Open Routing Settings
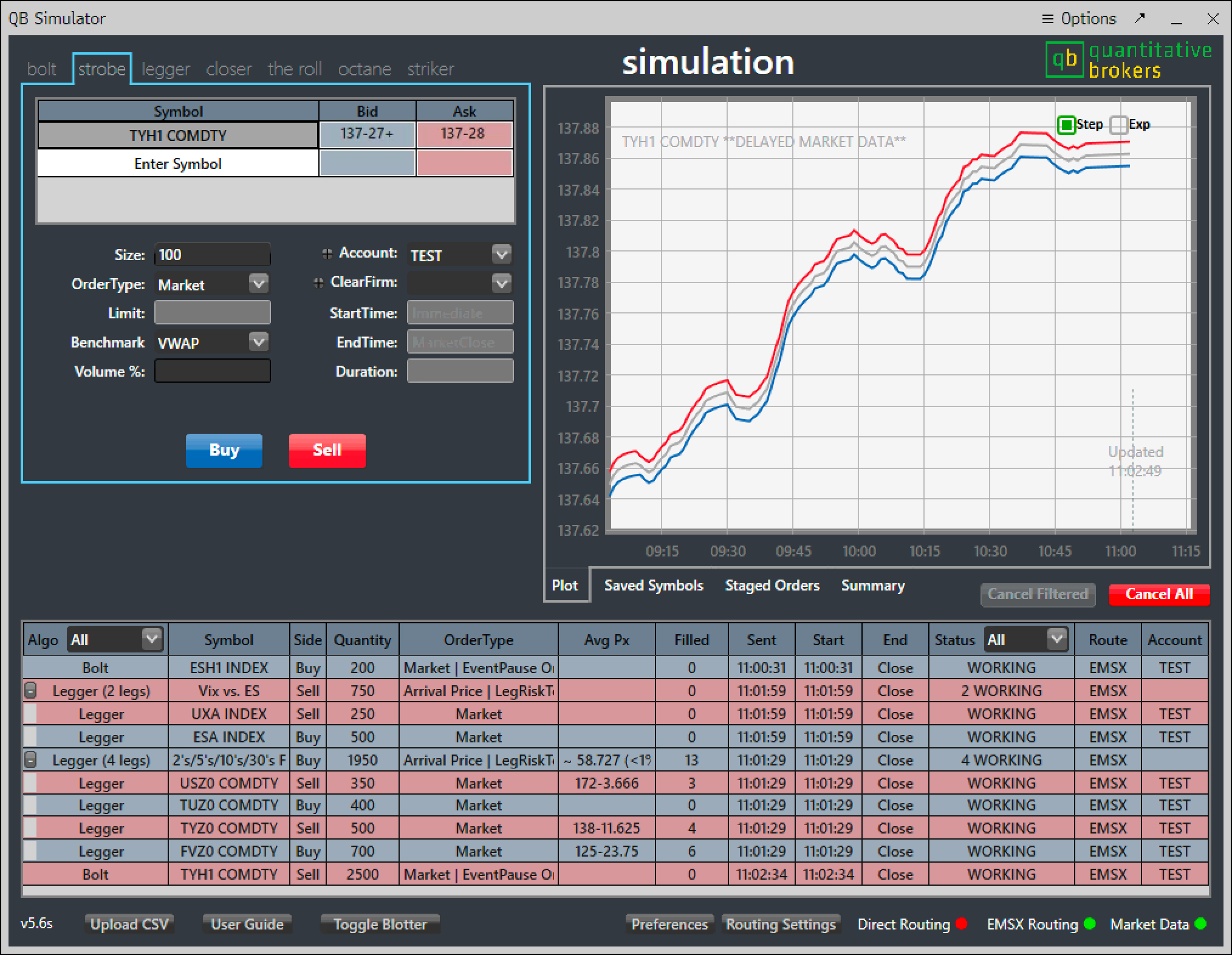The height and width of the screenshot is (955, 1232). pos(781,924)
